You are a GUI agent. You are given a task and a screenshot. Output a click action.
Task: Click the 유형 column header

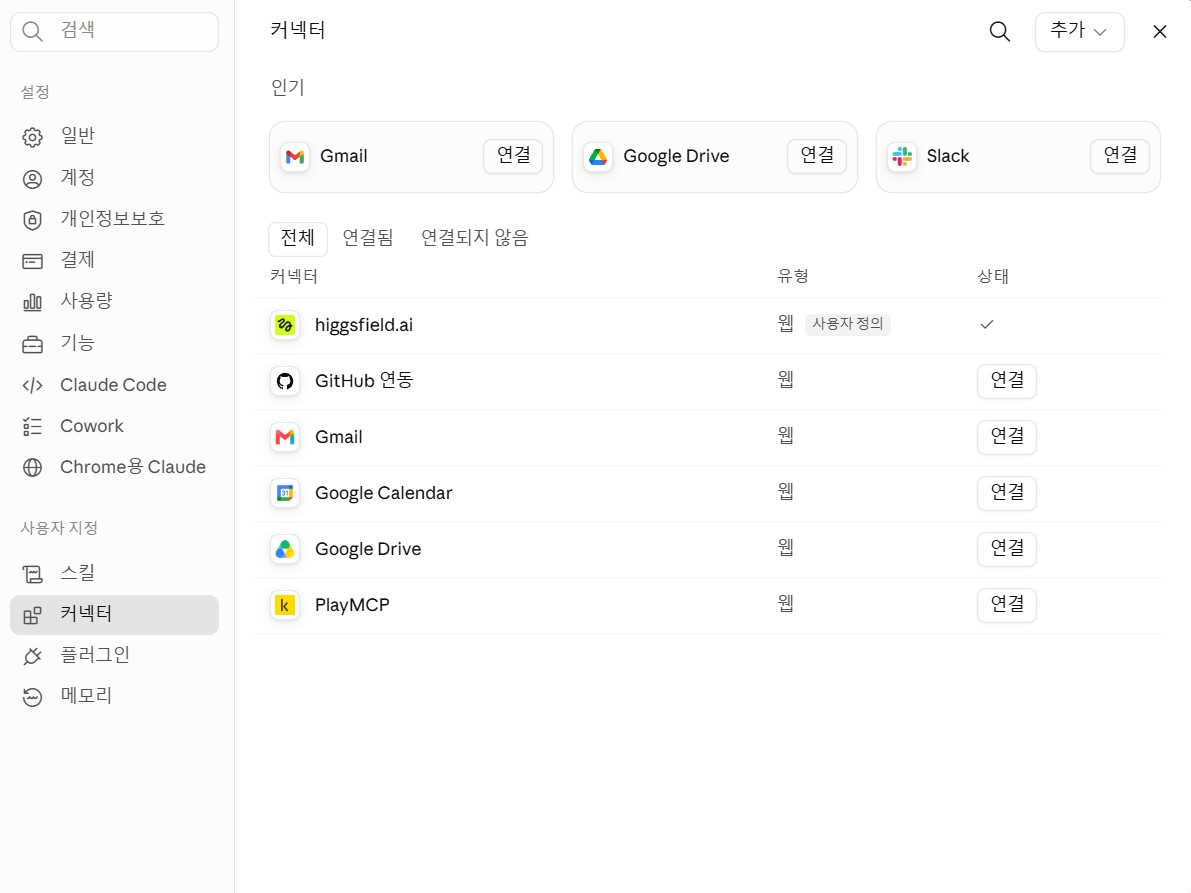tap(793, 276)
